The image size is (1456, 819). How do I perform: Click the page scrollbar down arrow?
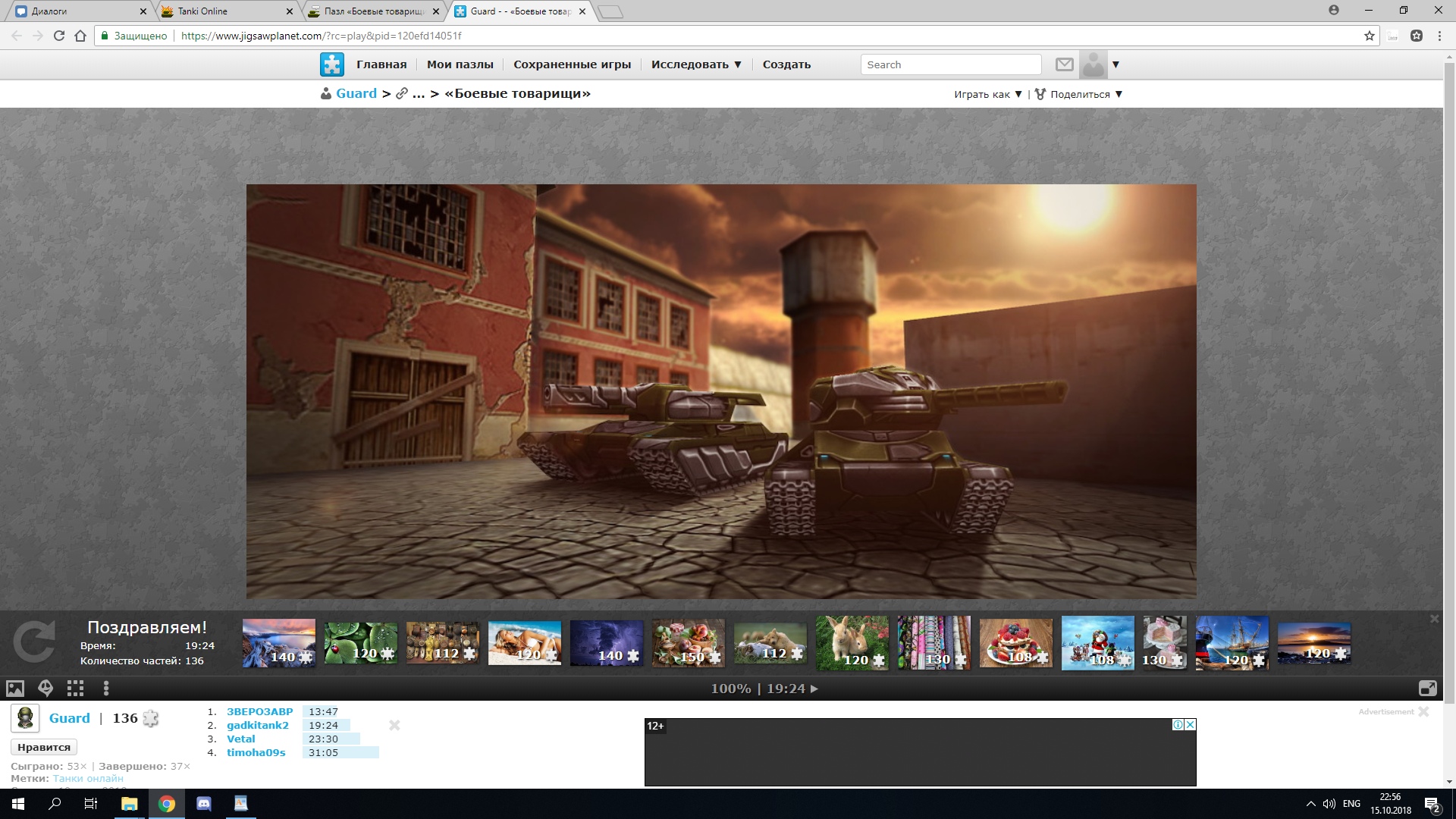click(1449, 782)
